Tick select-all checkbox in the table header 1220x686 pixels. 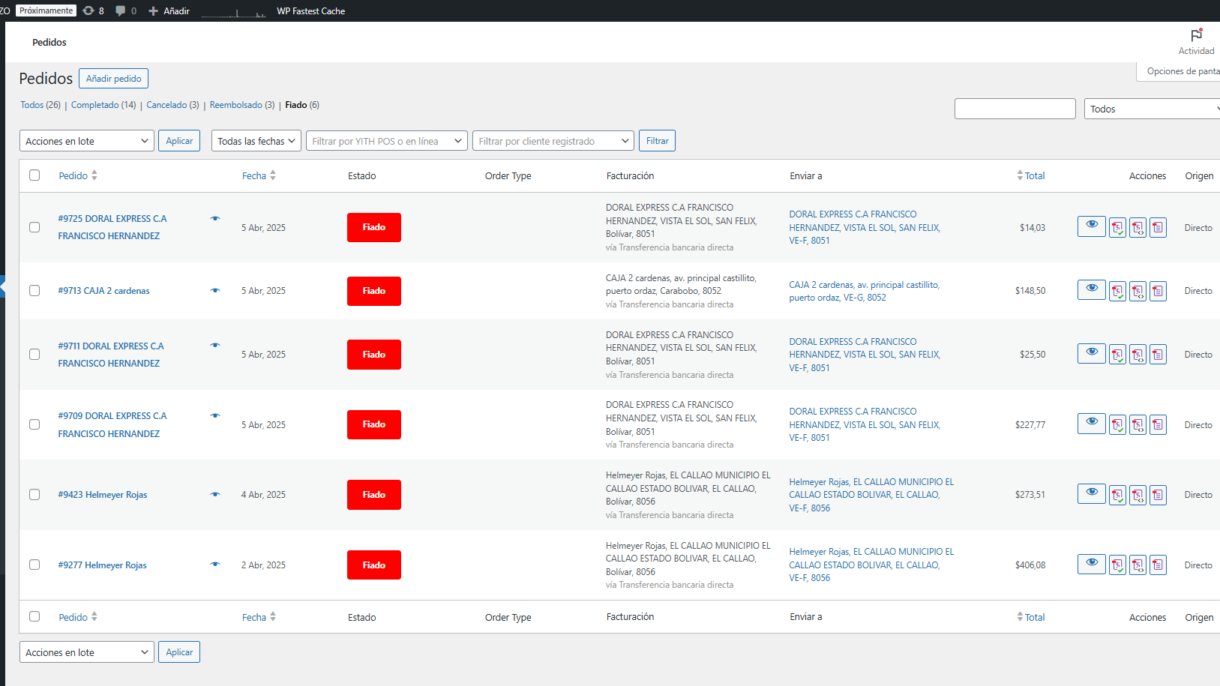pos(35,175)
